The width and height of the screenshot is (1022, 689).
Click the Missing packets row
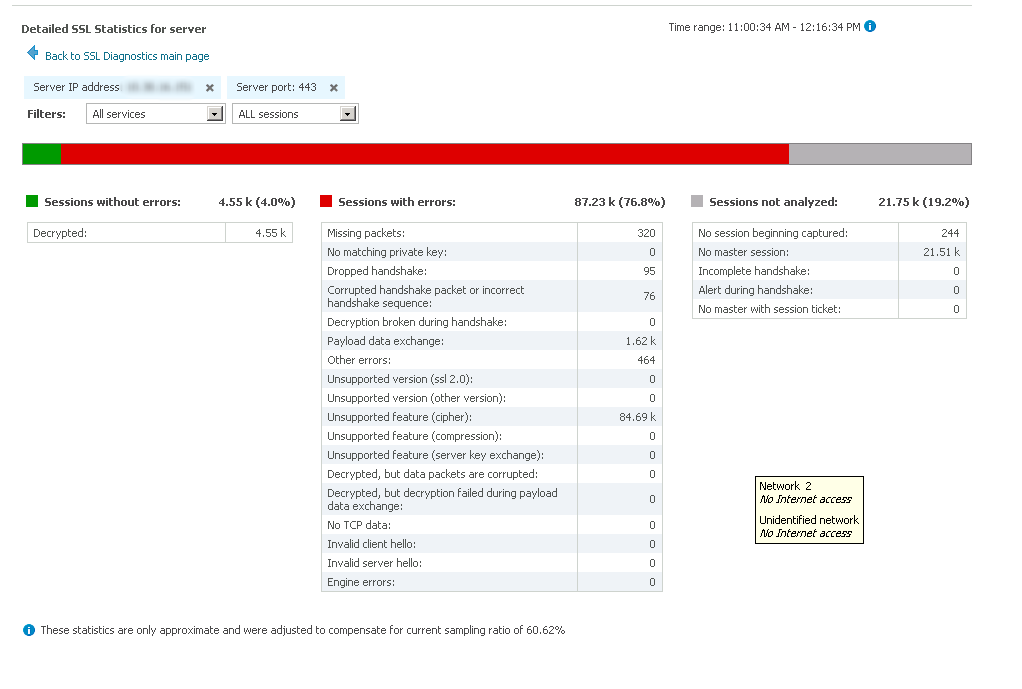pyautogui.click(x=491, y=233)
